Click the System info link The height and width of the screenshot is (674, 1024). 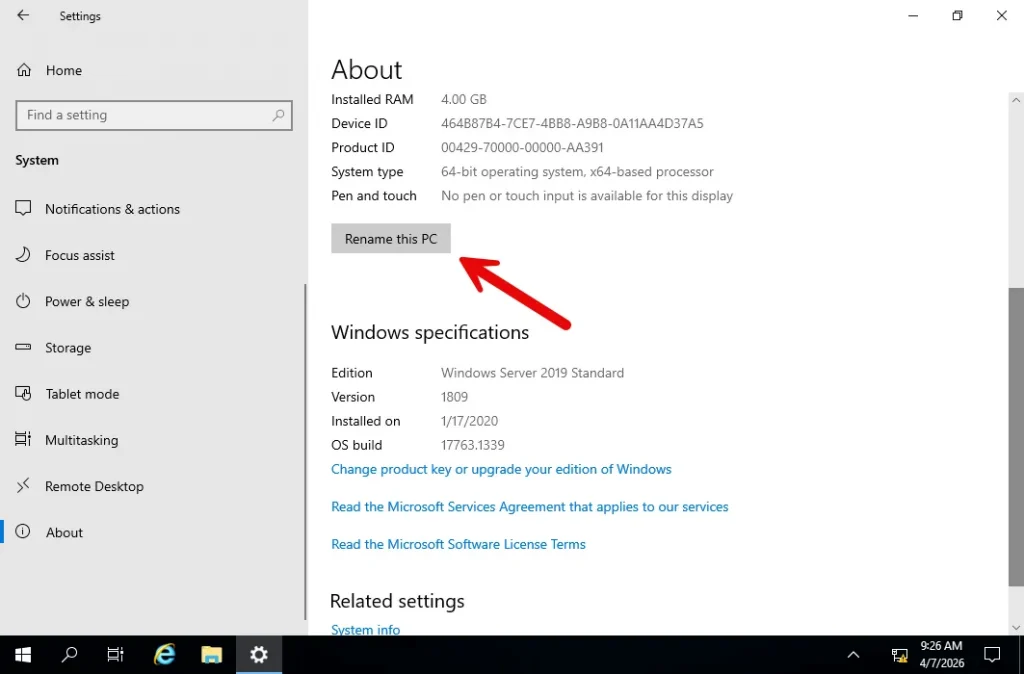pos(365,629)
